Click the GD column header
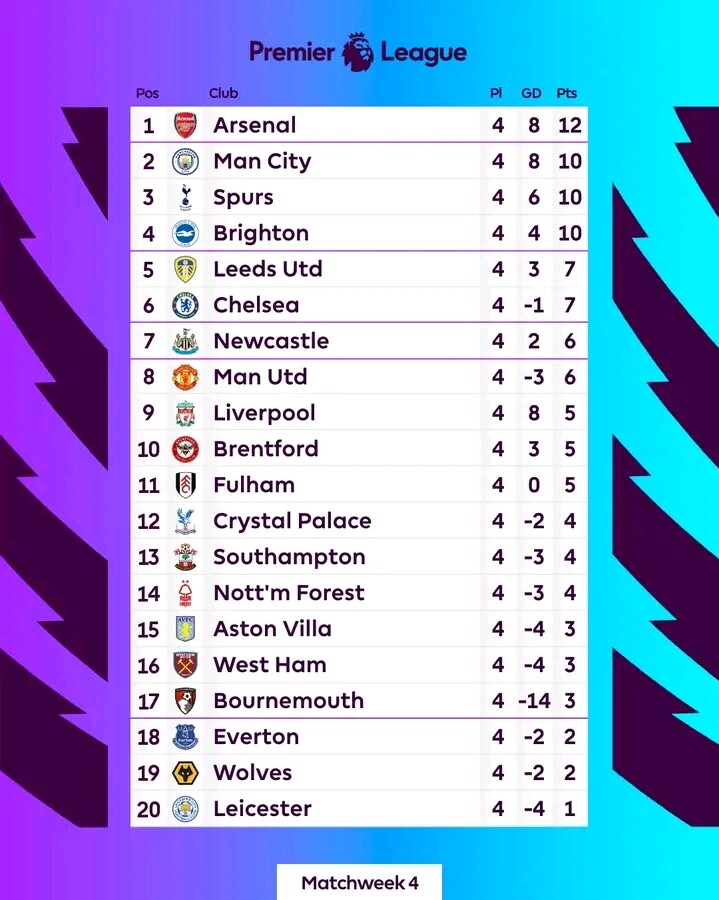The height and width of the screenshot is (900, 719). pos(531,93)
